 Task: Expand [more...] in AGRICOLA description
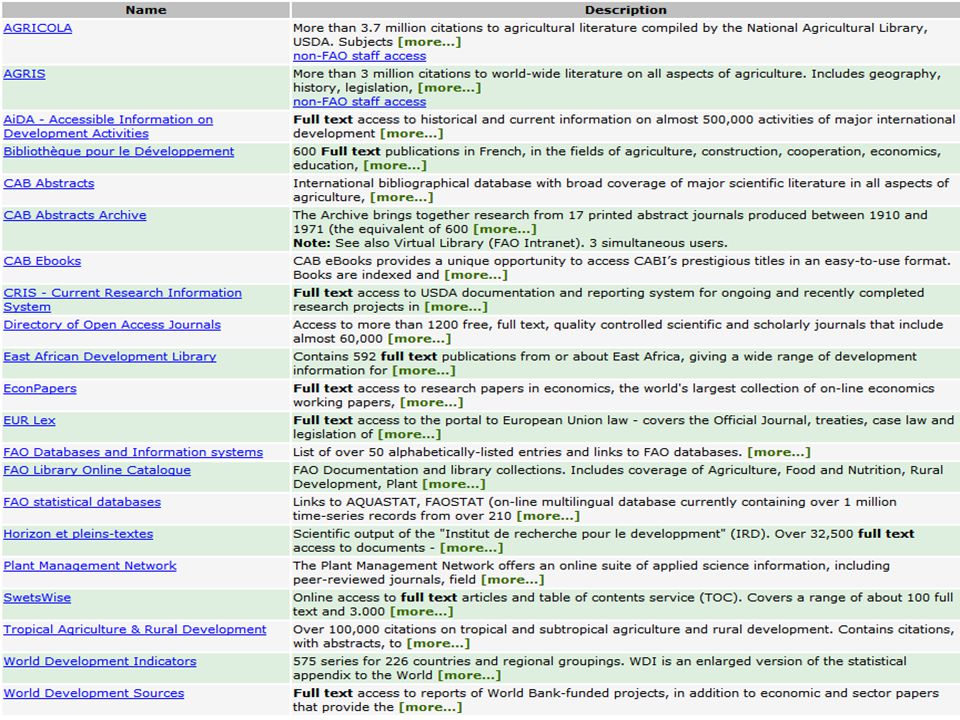coord(429,42)
